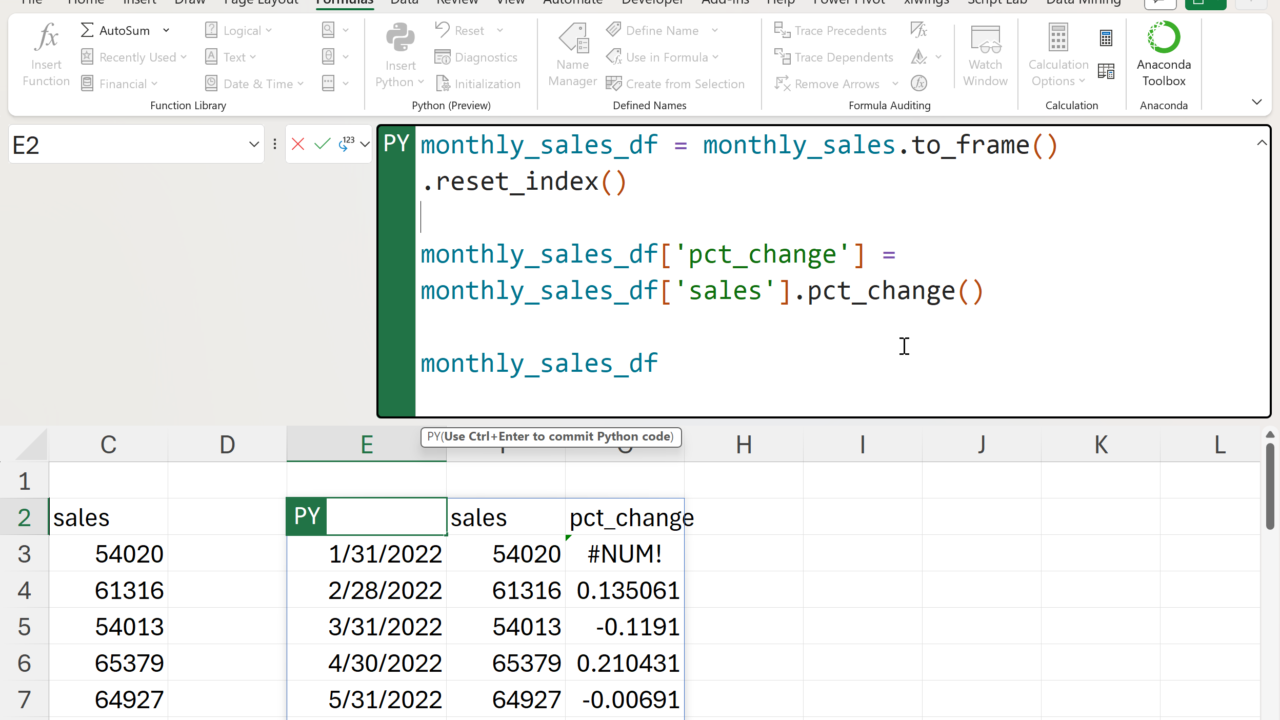Cancel the formula with the red X

coord(297,145)
